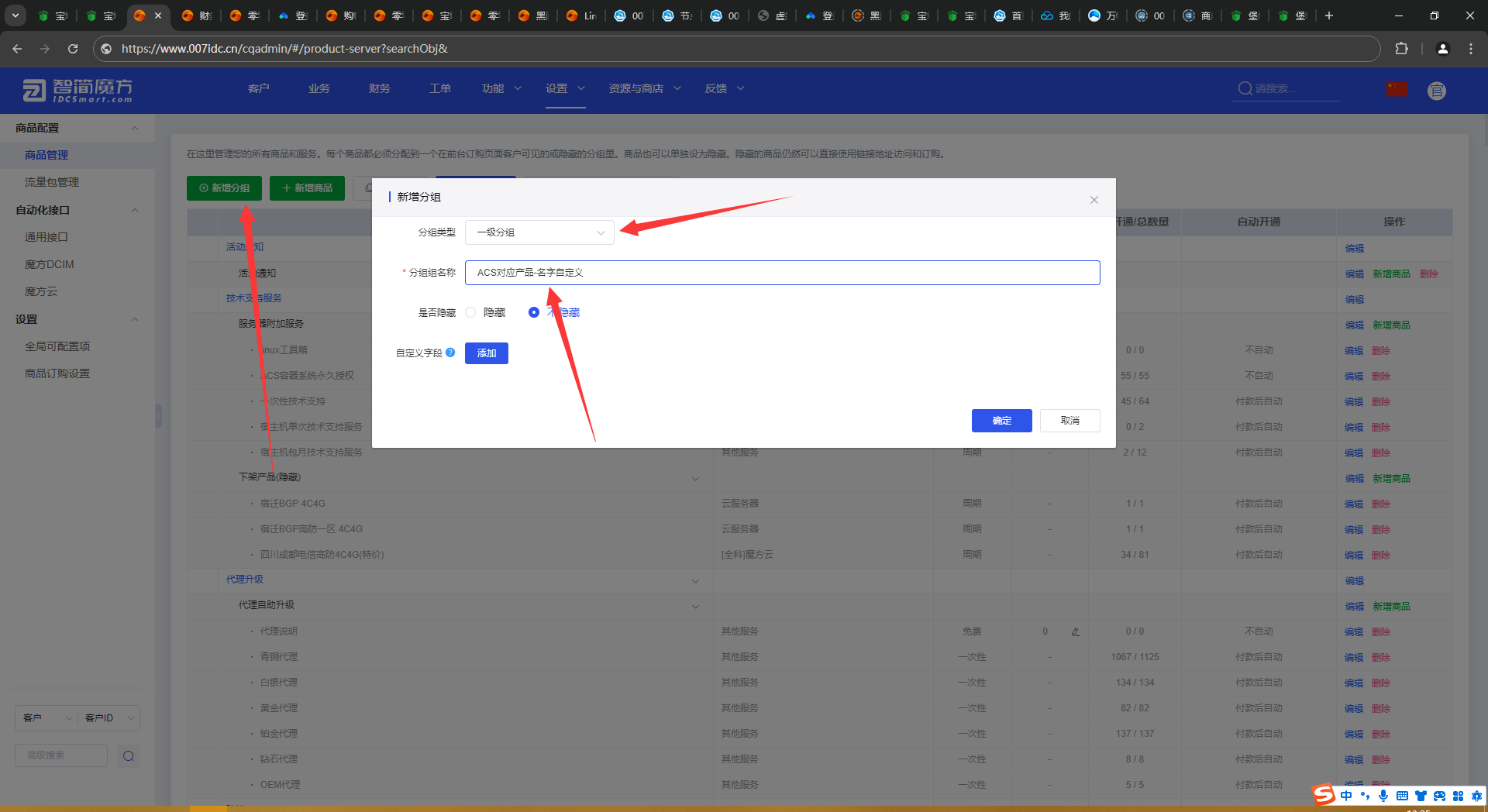
Task: Open 商品订购设置 in the sidebar
Action: (x=57, y=373)
